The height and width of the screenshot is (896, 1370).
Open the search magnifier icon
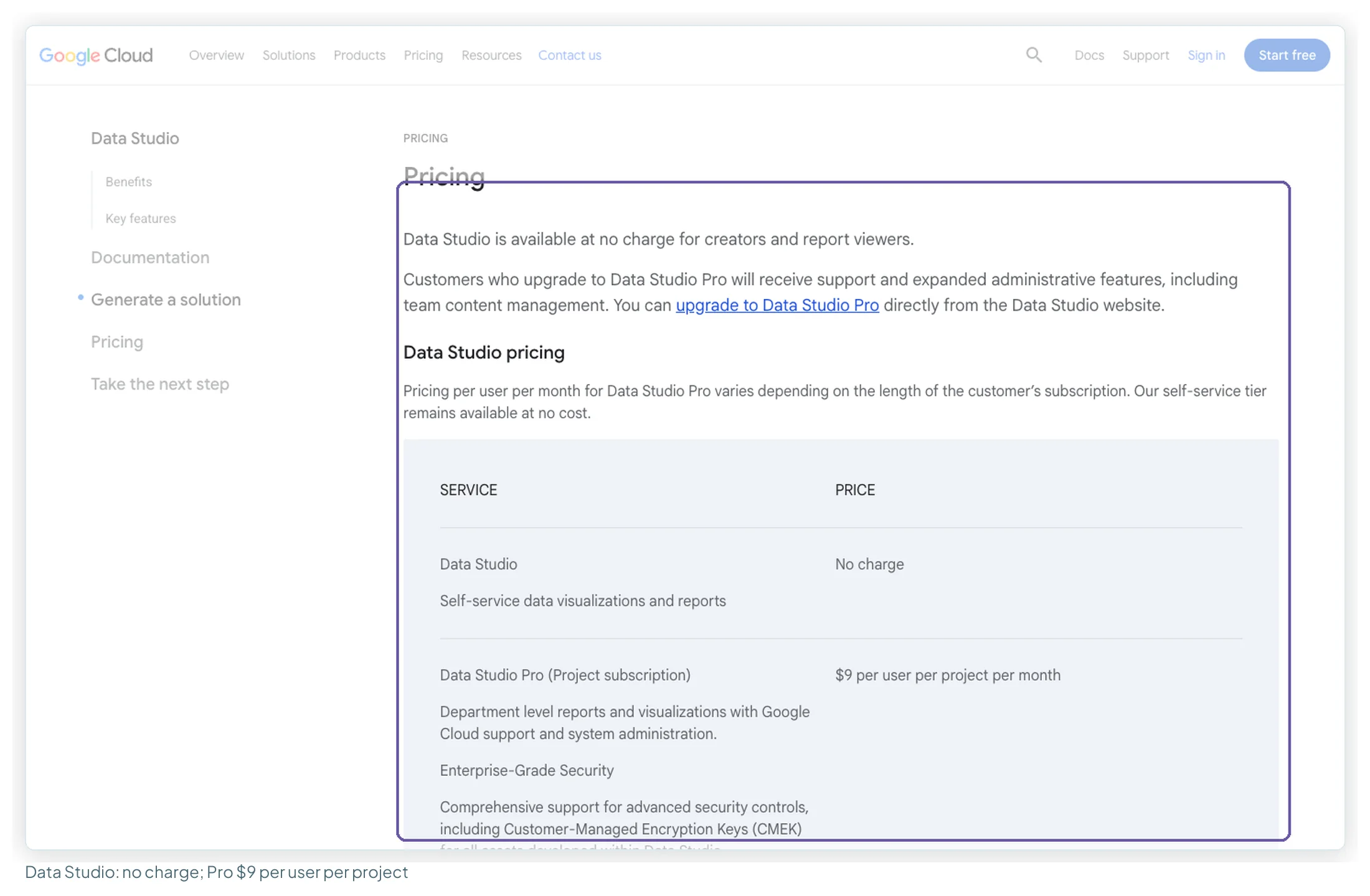tap(1034, 55)
